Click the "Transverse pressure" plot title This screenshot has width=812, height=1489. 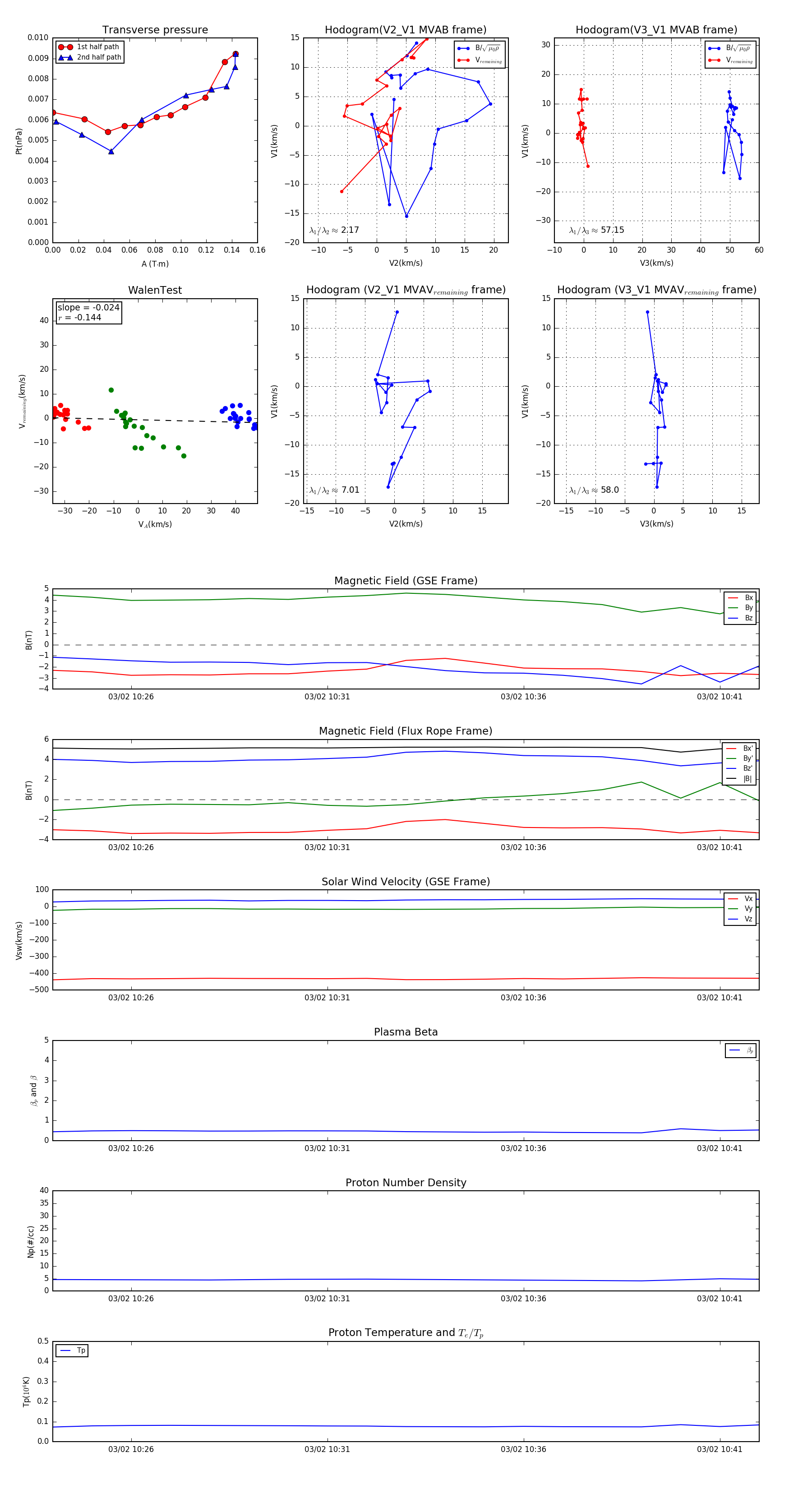pyautogui.click(x=155, y=29)
